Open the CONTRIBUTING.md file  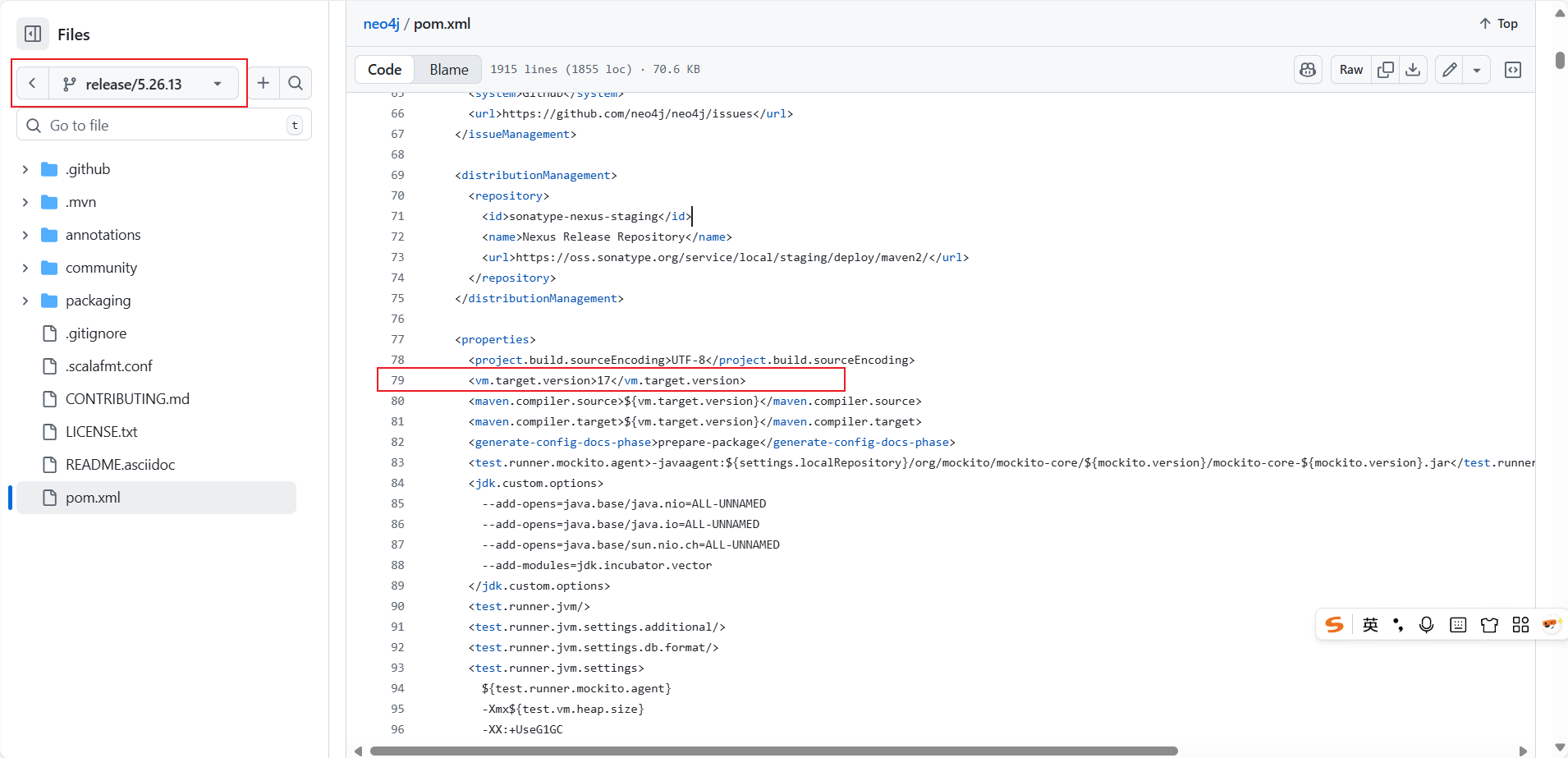pyautogui.click(x=127, y=399)
